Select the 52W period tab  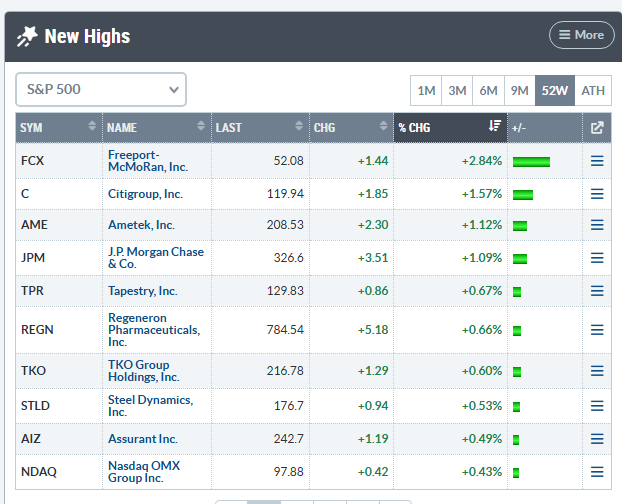click(x=555, y=90)
